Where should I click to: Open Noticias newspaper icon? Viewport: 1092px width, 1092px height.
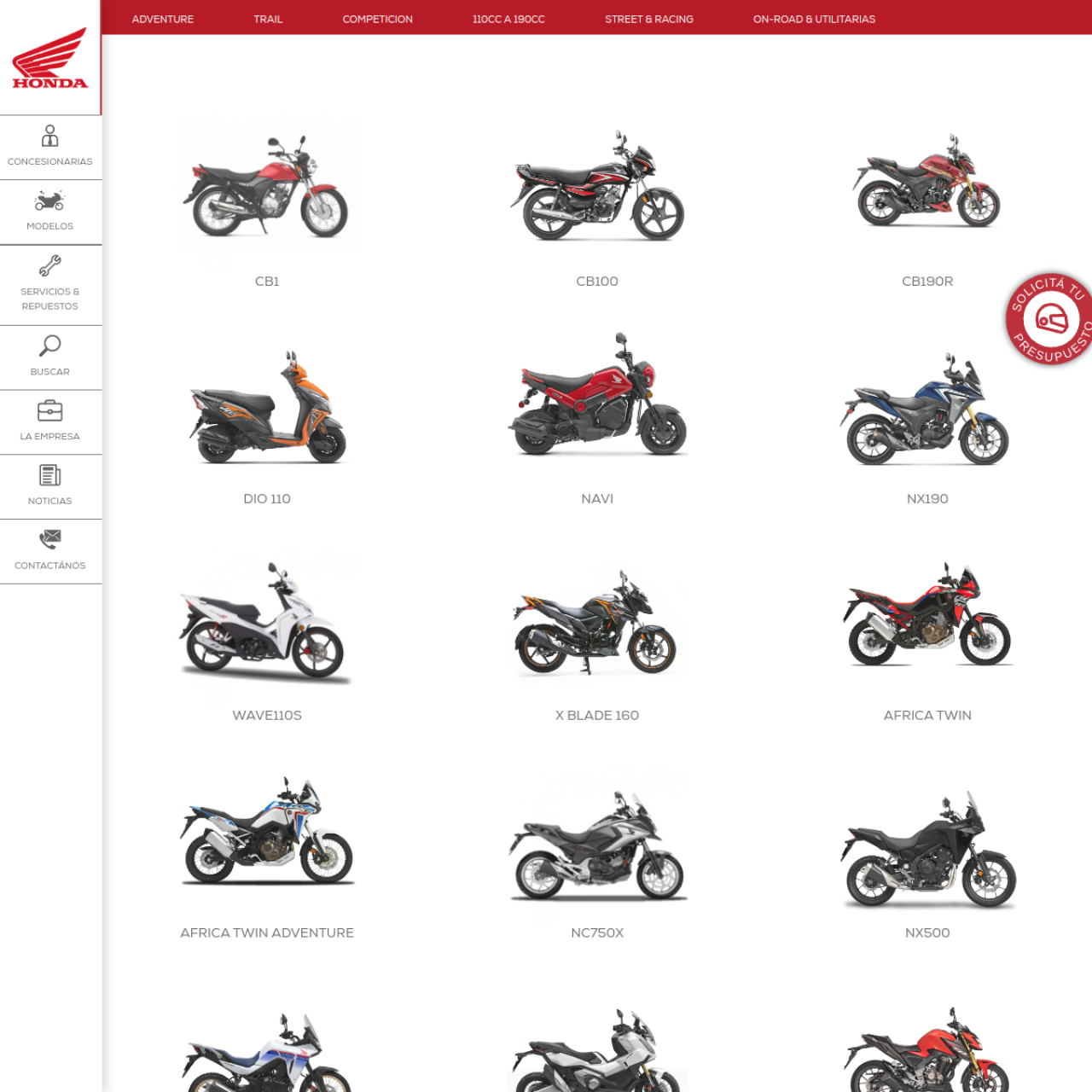[49, 475]
